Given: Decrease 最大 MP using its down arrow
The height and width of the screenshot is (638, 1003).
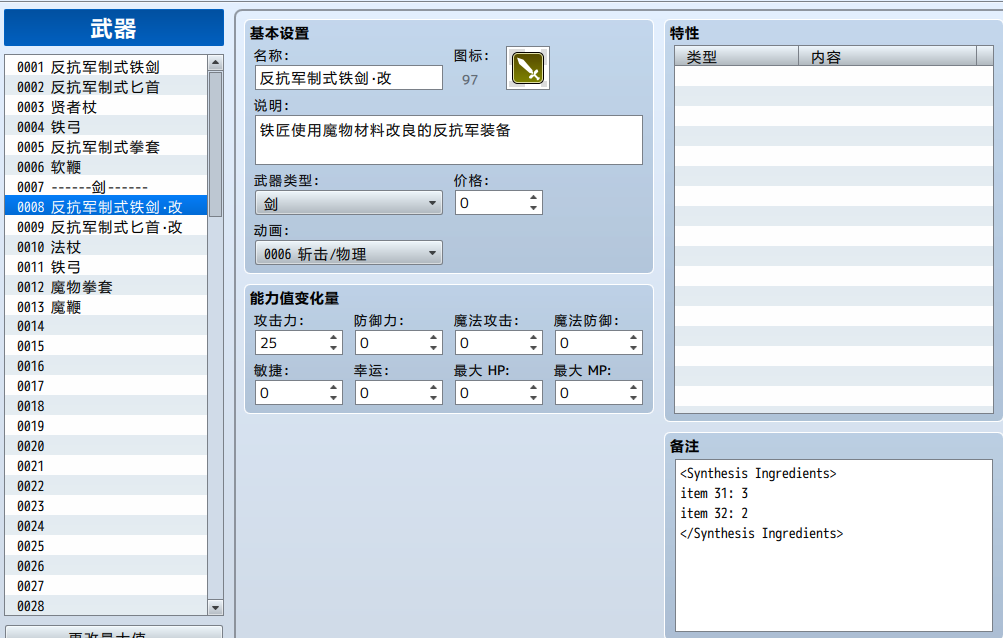Looking at the screenshot, I should 633,398.
